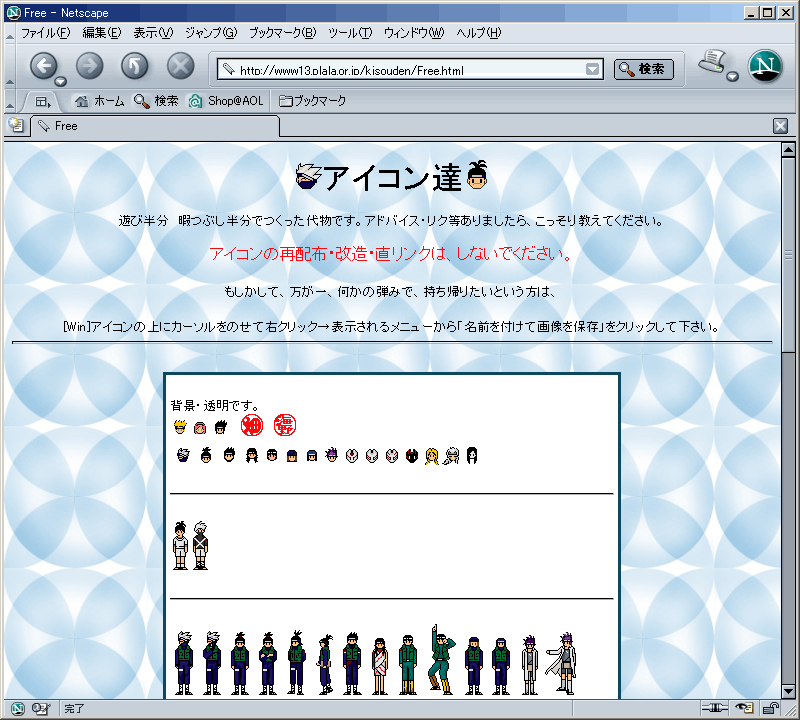Click the purple-haired head icon in second row
This screenshot has width=800, height=720.
point(331,454)
